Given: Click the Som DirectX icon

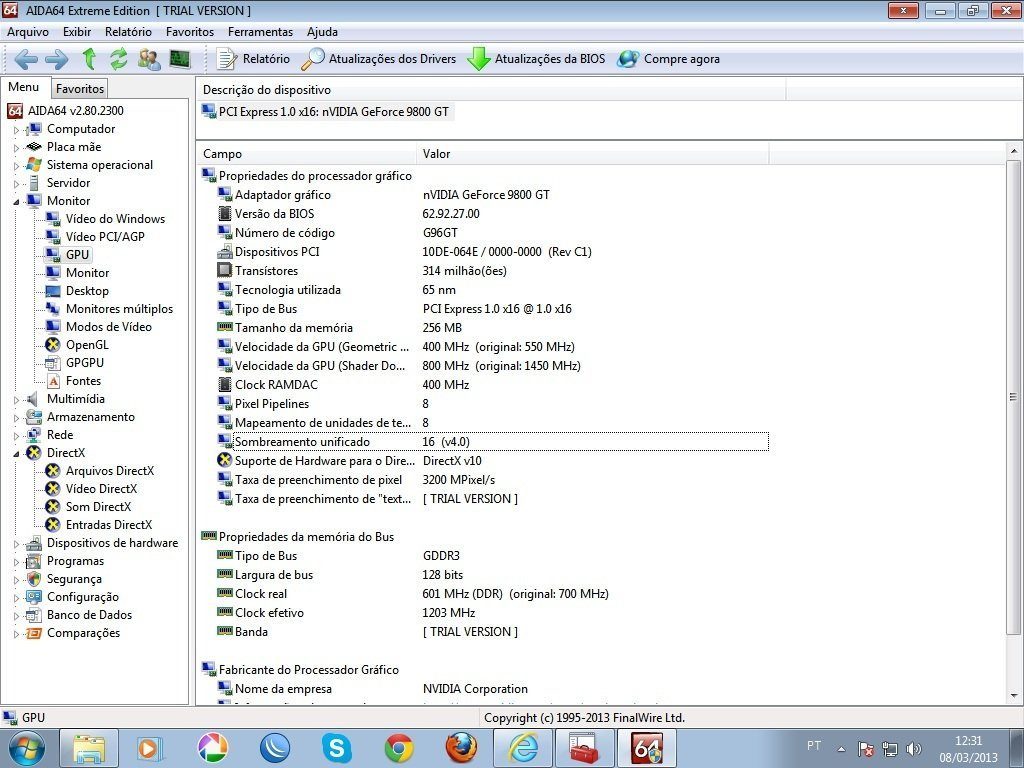Looking at the screenshot, I should (x=53, y=507).
